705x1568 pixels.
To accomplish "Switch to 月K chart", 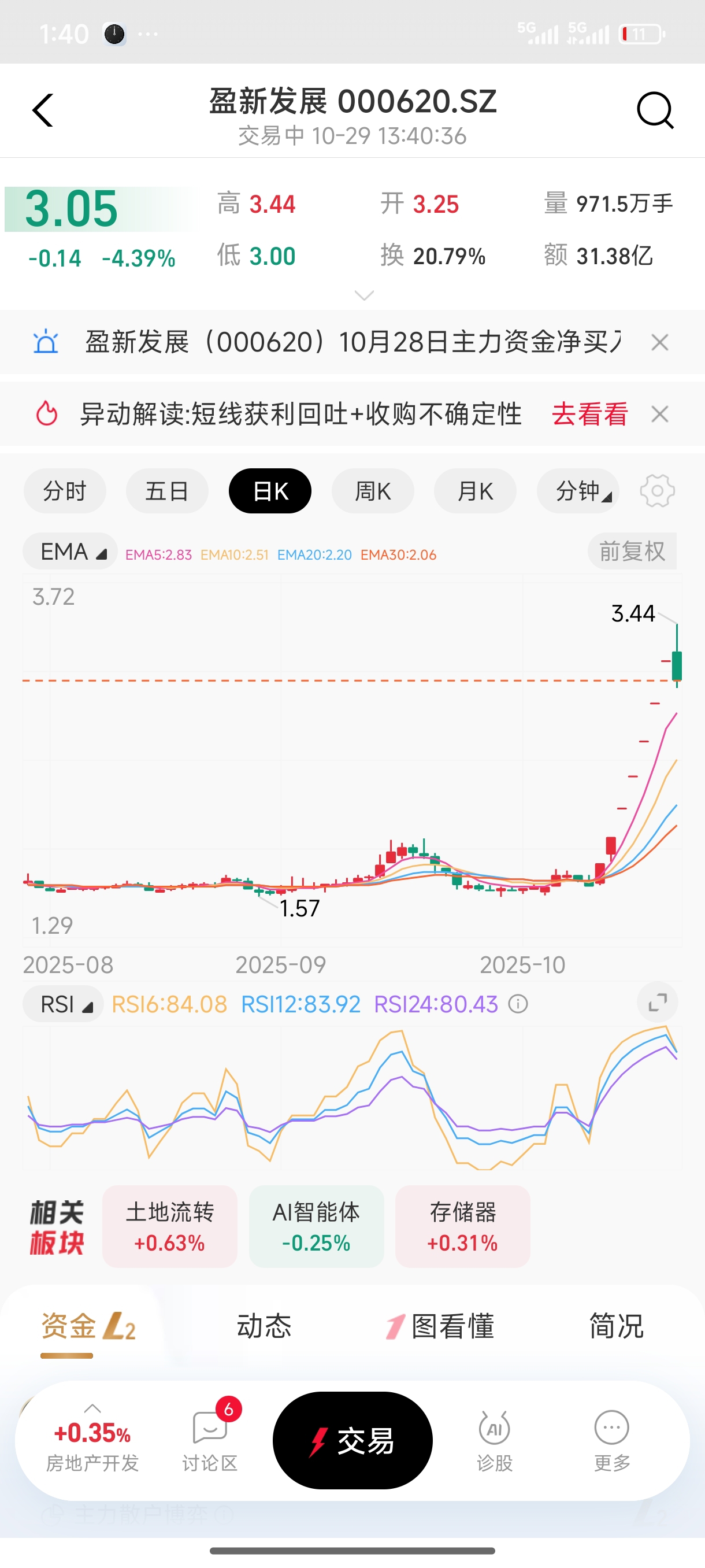I will (475, 491).
